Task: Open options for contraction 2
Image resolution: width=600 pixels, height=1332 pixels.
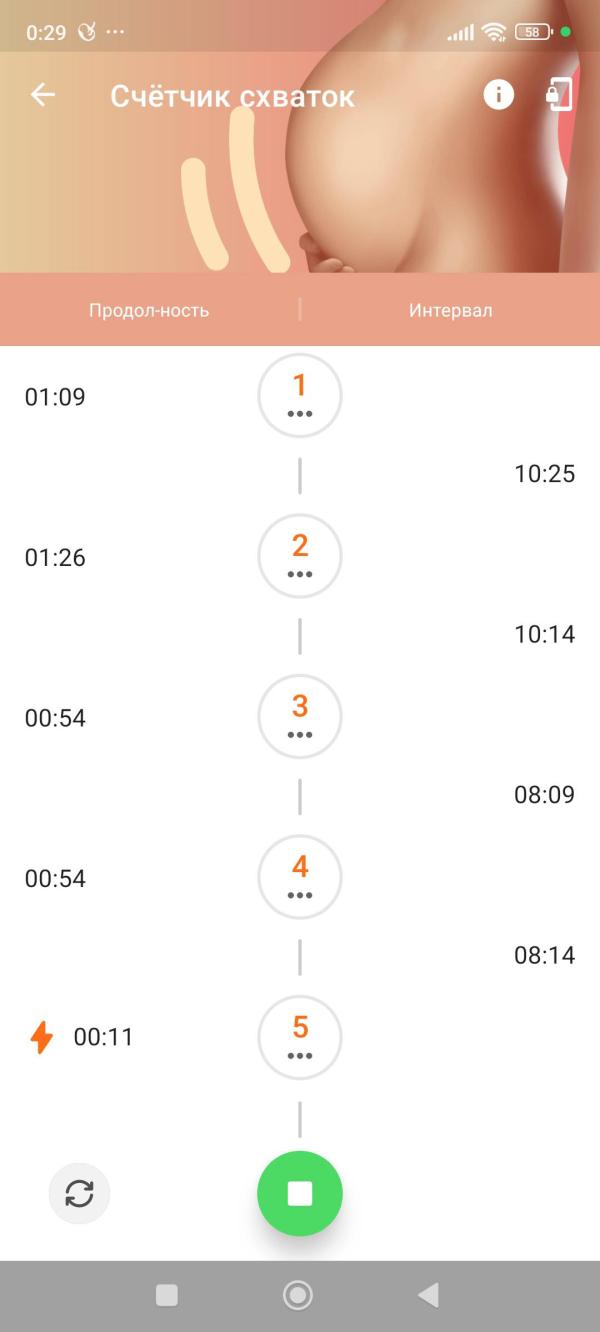Action: (x=300, y=556)
